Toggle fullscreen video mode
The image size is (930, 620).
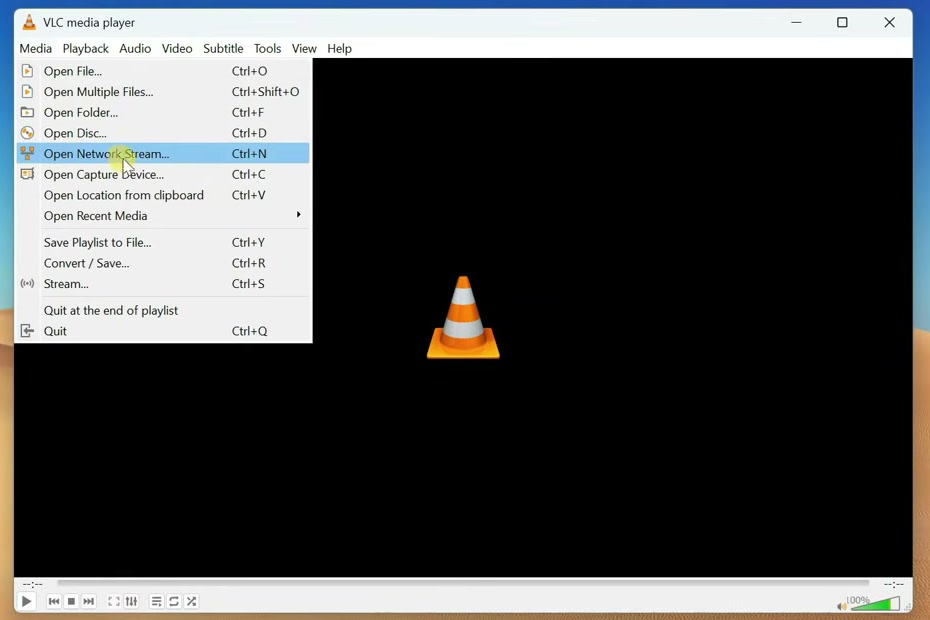pyautogui.click(x=114, y=602)
